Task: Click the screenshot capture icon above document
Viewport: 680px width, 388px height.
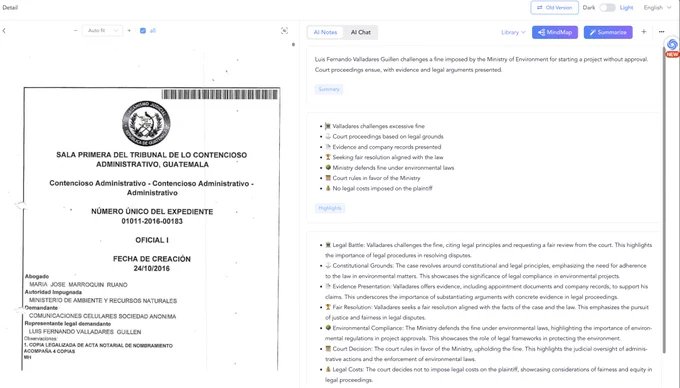Action: coord(284,31)
